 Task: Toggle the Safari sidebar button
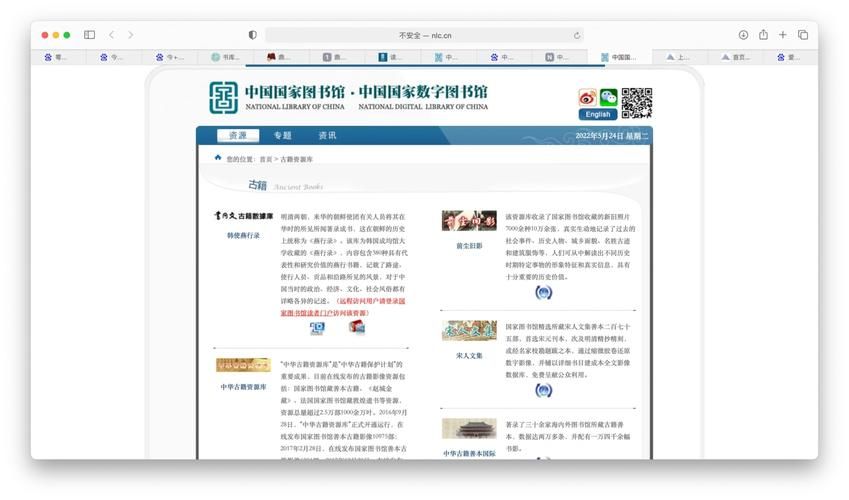tap(89, 35)
